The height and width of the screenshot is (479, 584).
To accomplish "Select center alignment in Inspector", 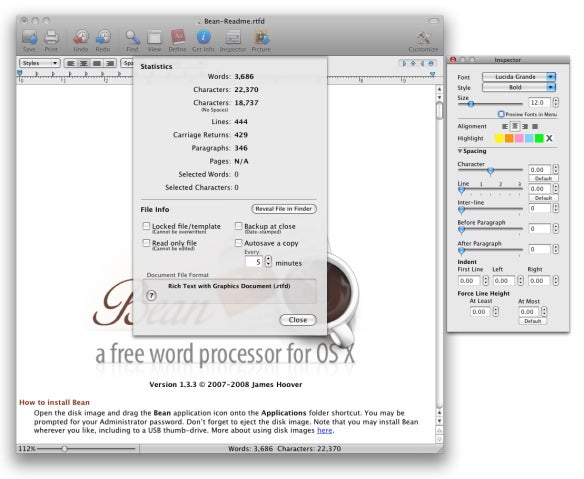I will (x=515, y=127).
